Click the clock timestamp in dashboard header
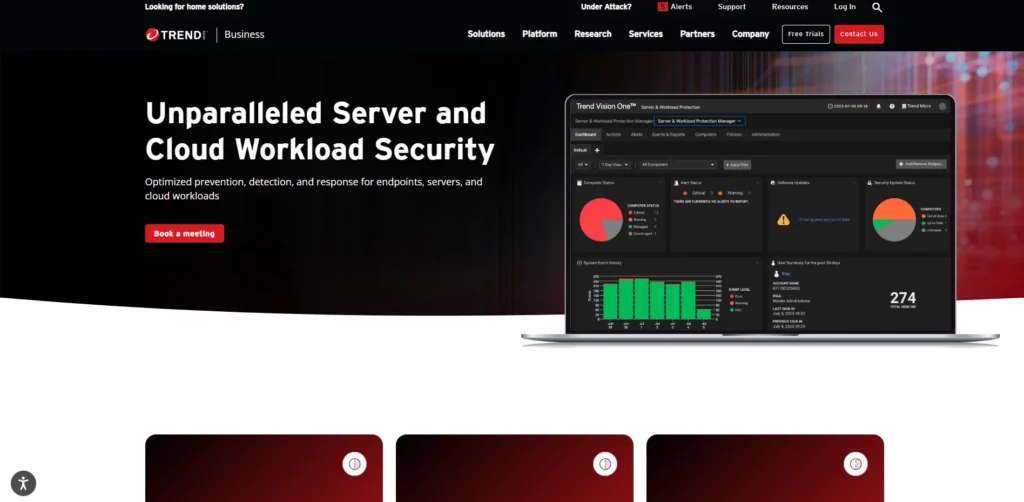This screenshot has width=1024, height=502. tap(848, 106)
